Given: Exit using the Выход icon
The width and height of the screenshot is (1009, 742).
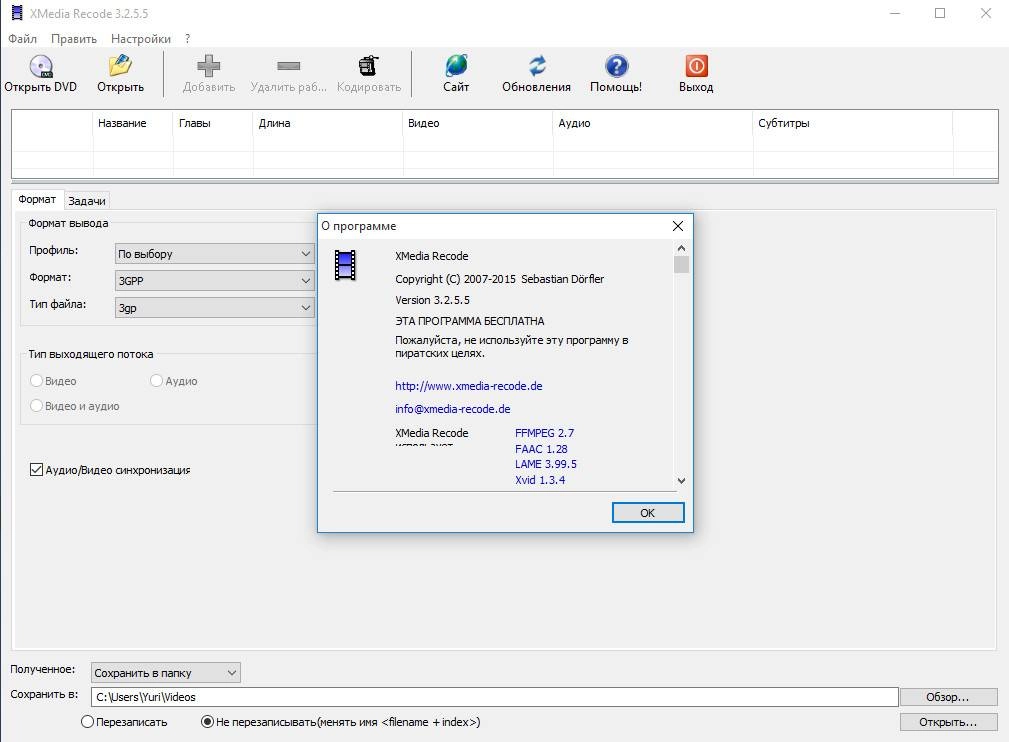Looking at the screenshot, I should click(696, 66).
